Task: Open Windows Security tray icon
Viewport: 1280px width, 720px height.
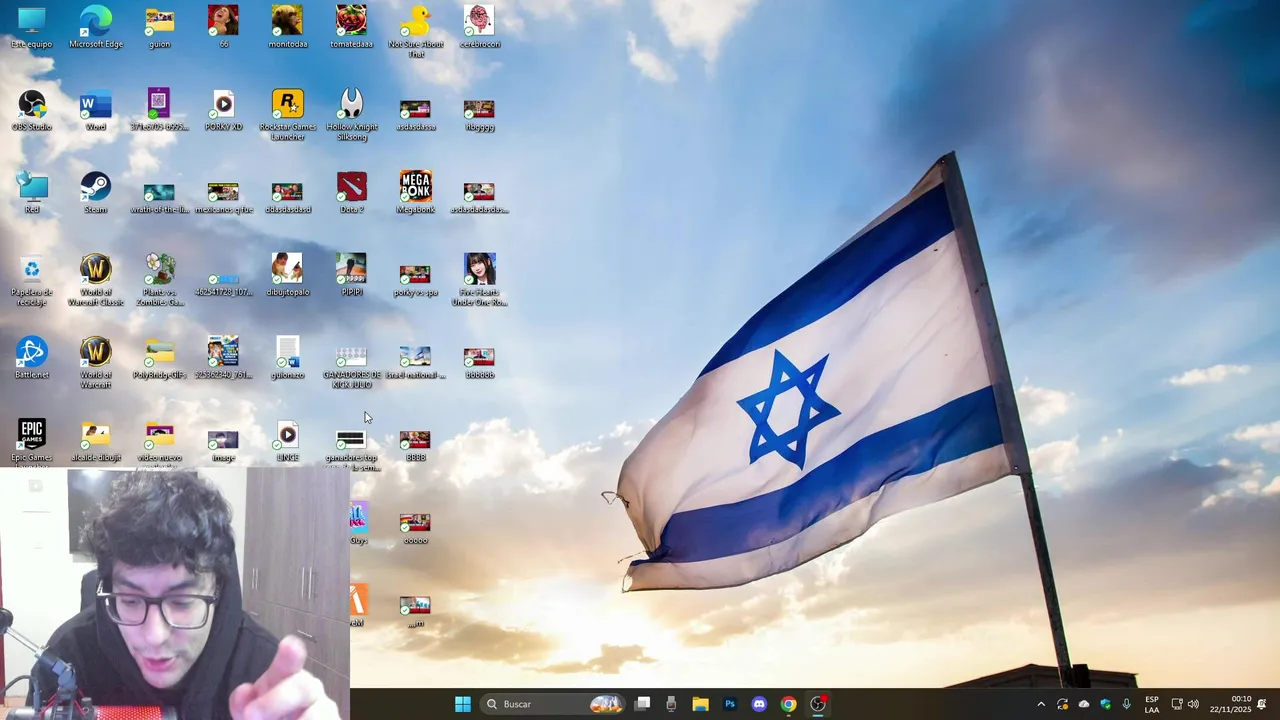Action: 1105,704
